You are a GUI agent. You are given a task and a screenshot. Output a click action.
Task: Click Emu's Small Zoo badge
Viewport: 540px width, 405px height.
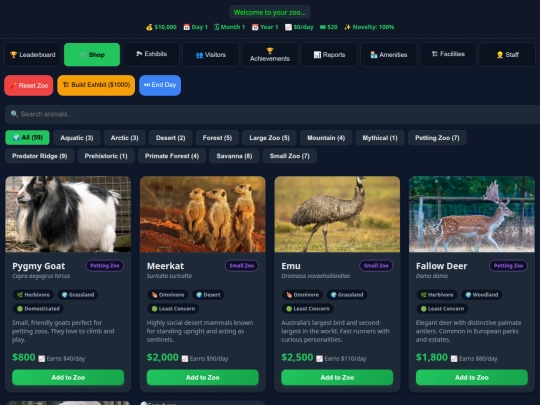pyautogui.click(x=376, y=266)
